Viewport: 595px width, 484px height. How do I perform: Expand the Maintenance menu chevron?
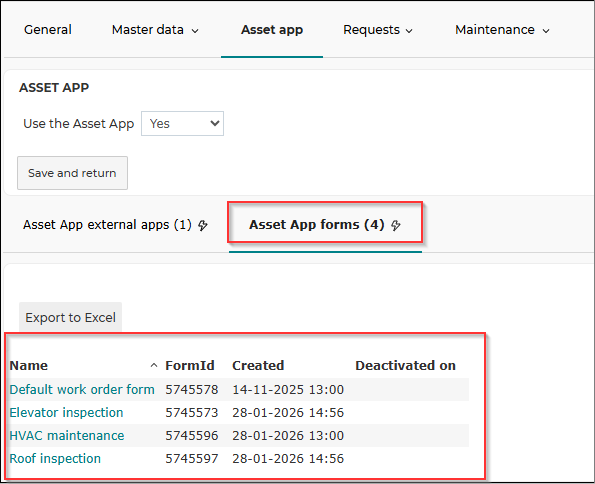pyautogui.click(x=546, y=31)
